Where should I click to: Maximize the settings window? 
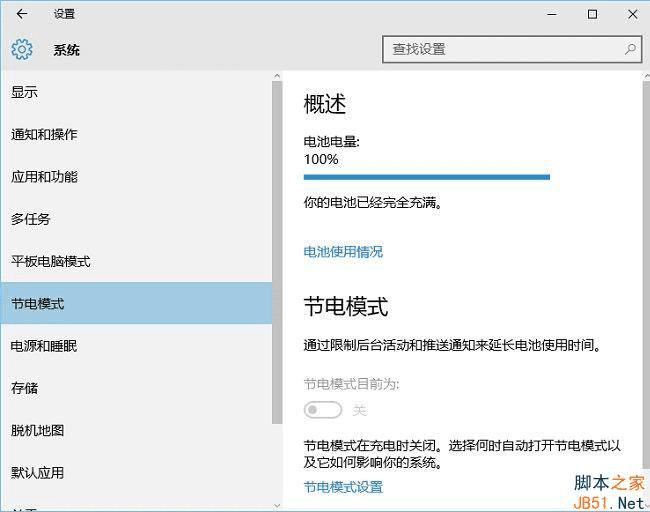click(x=592, y=15)
